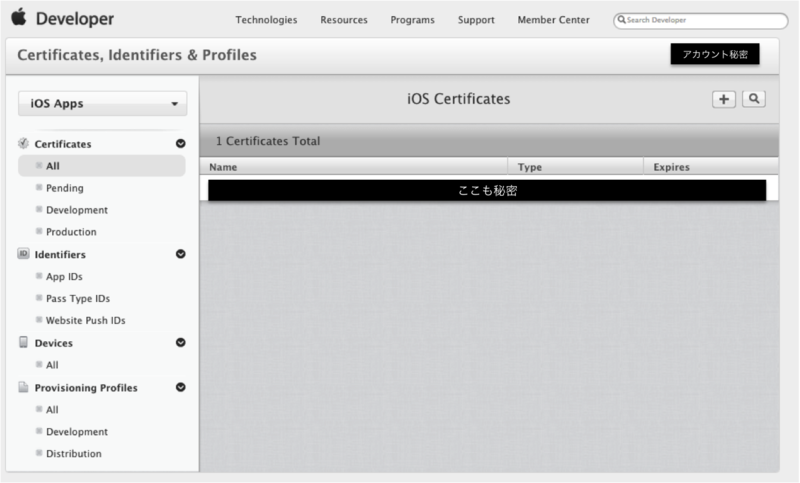Viewport: 800px width, 483px height.
Task: Show Development certificates
Action: 77,210
